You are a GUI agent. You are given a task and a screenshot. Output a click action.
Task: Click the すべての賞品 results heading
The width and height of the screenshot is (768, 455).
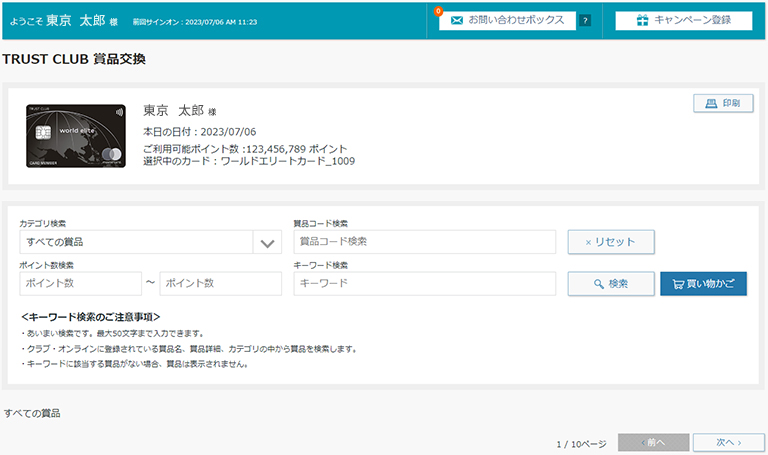(x=32, y=413)
